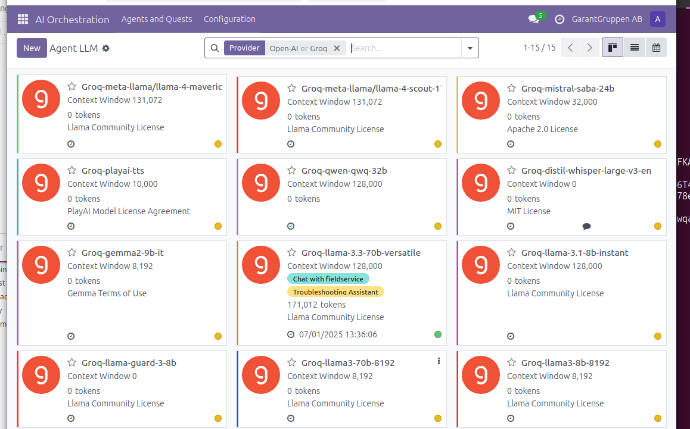The image size is (690, 429).
Task: Open activity clock on llama-3.3-70b-versatile card
Action: (x=290, y=334)
